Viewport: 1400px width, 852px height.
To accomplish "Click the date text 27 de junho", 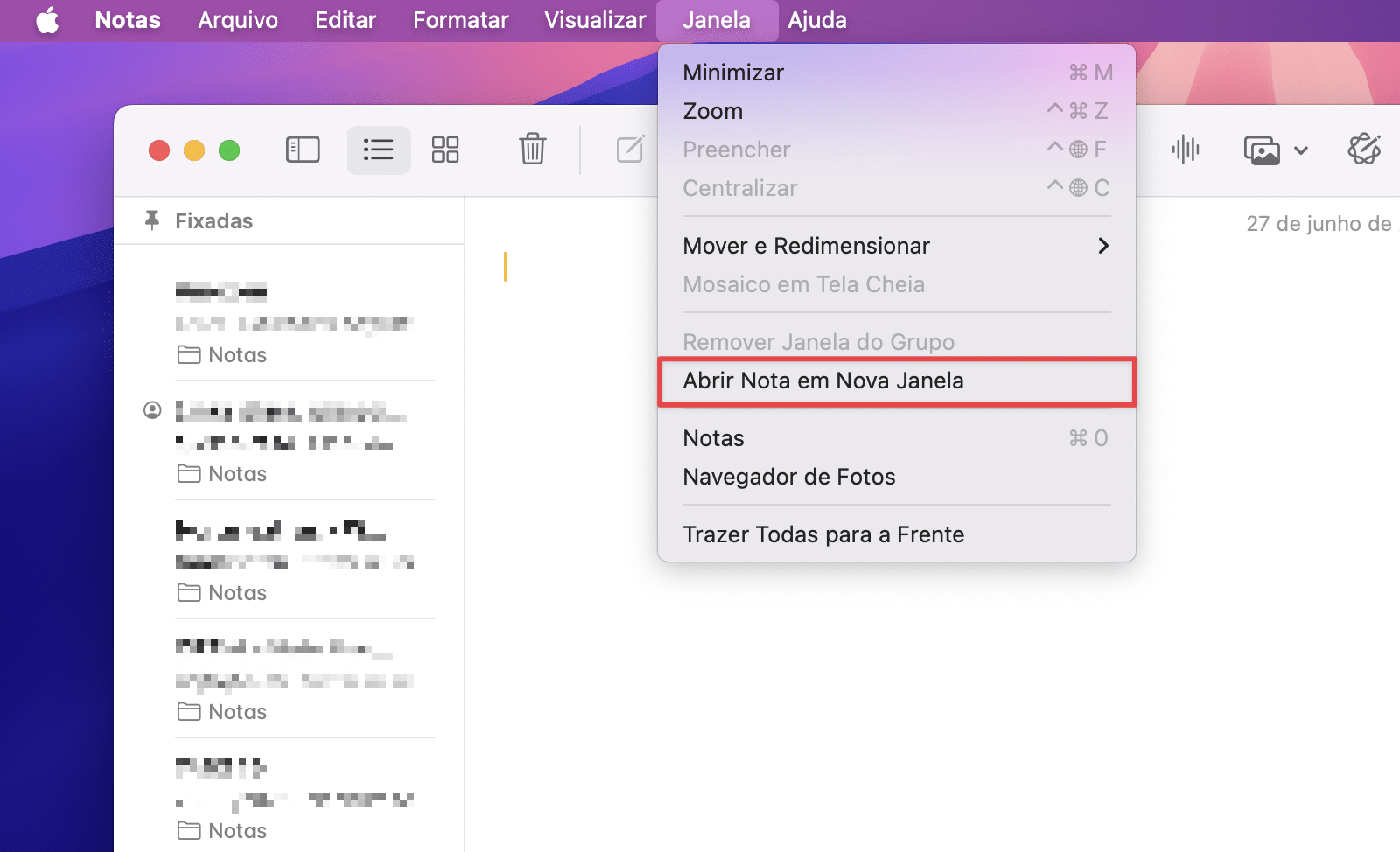I will [x=1321, y=224].
